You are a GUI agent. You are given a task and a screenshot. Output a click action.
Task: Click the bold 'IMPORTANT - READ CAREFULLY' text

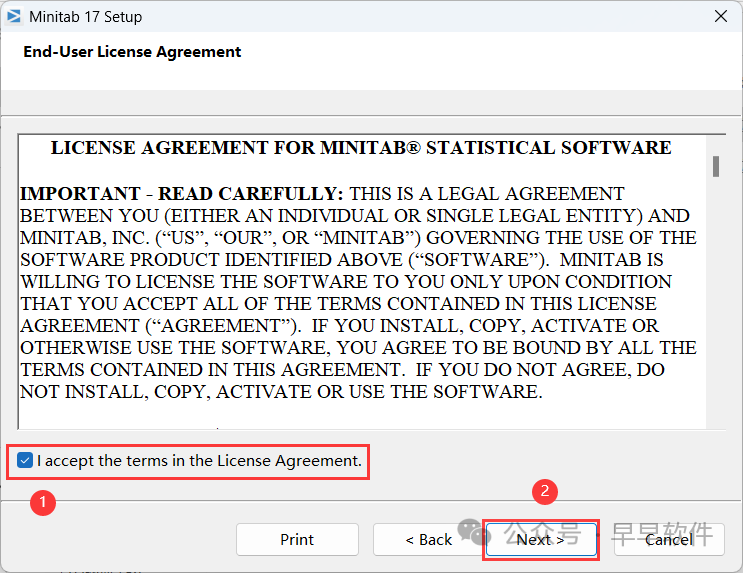pyautogui.click(x=182, y=193)
